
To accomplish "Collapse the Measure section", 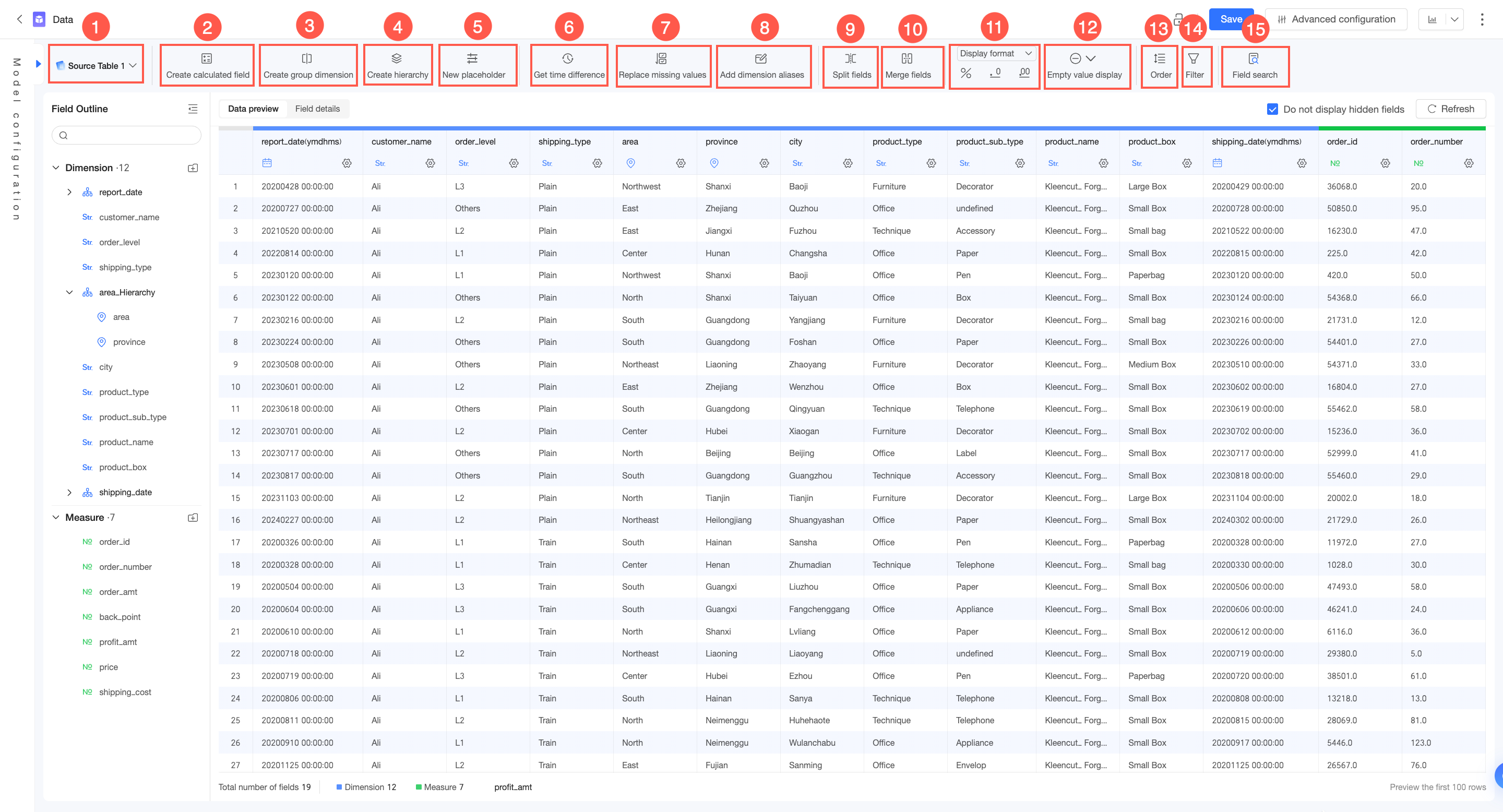I will coord(56,518).
